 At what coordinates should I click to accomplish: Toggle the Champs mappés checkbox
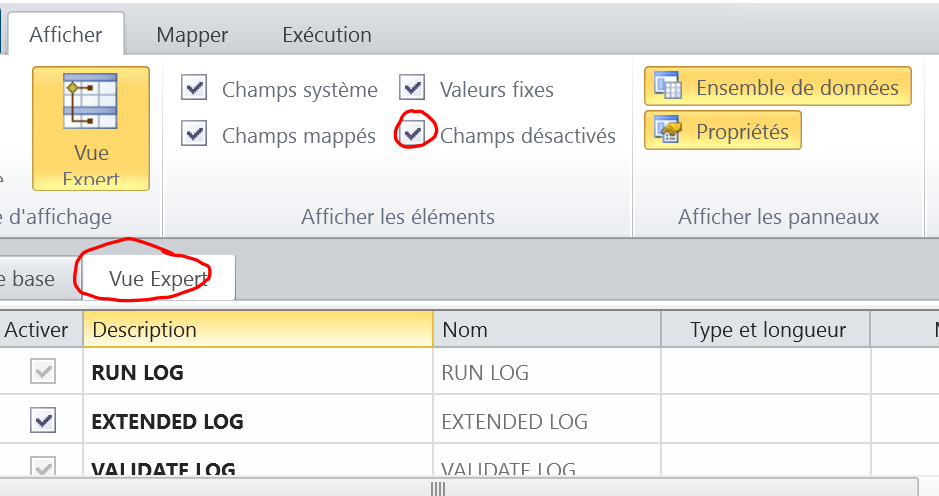point(194,133)
